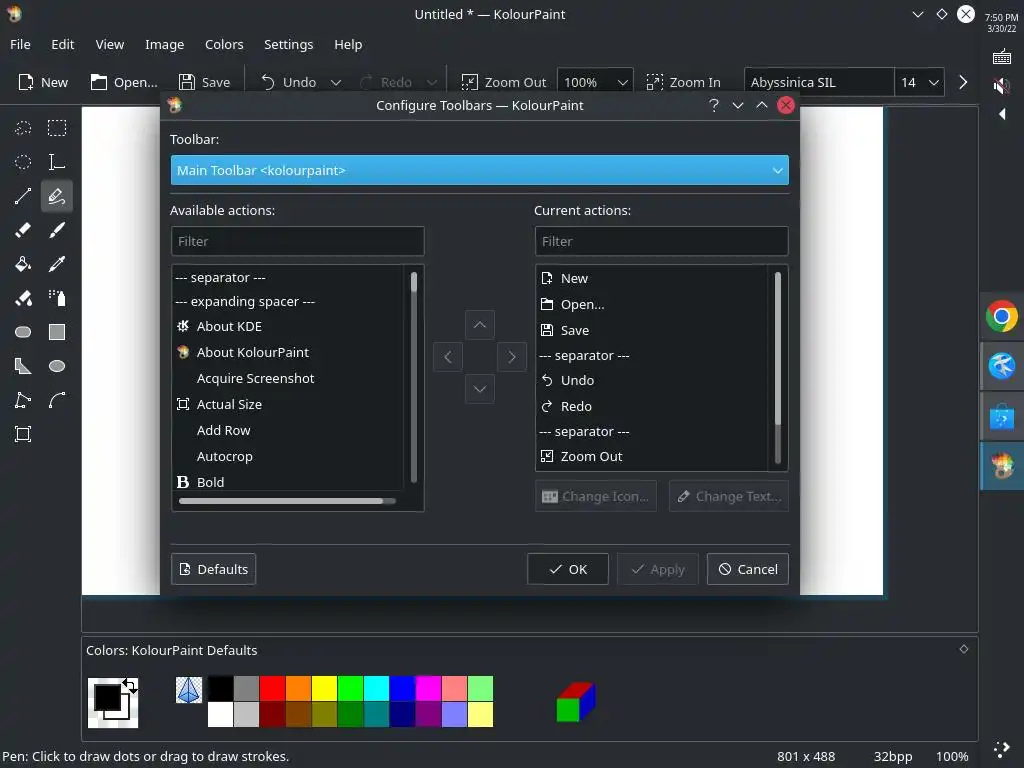
Task: Select the Pen tool
Action: pos(57,196)
